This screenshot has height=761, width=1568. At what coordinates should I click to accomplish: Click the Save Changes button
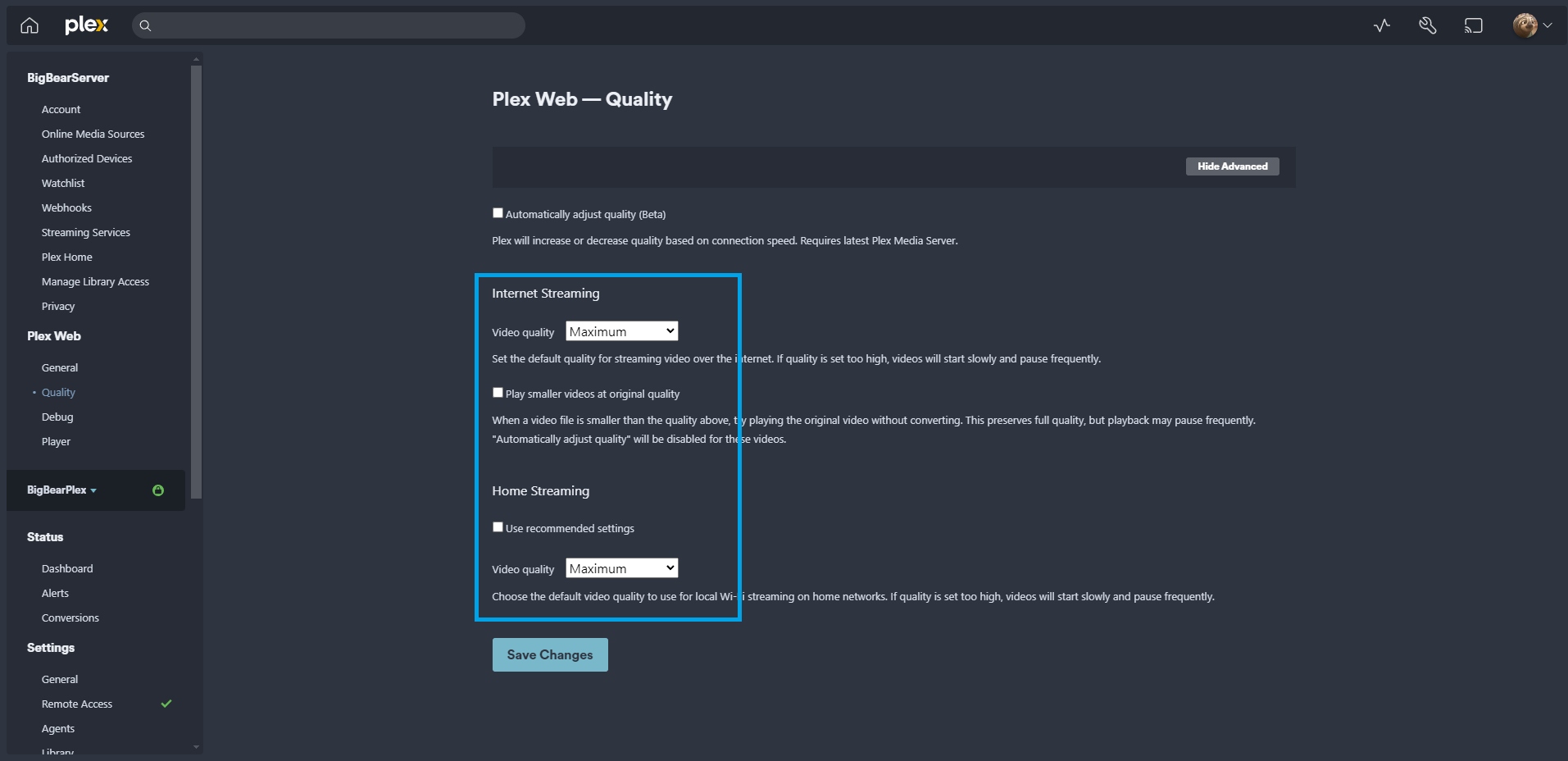pyautogui.click(x=550, y=654)
